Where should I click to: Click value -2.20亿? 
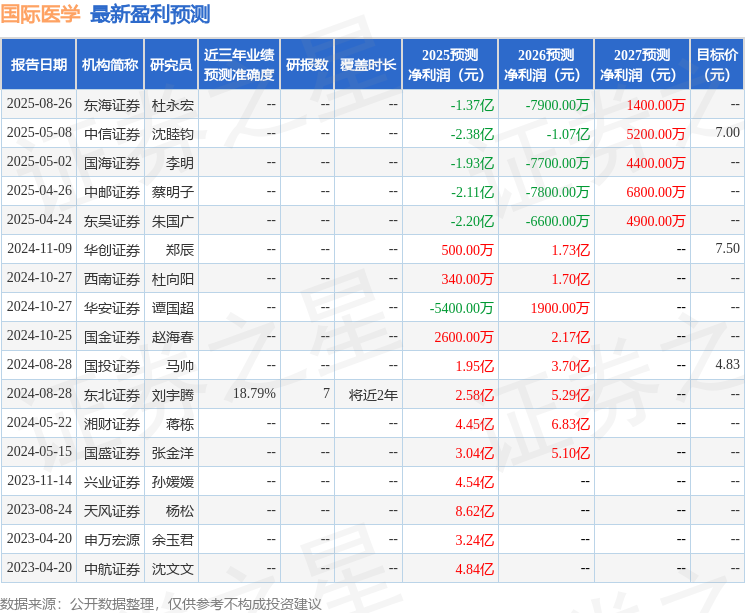[472, 221]
